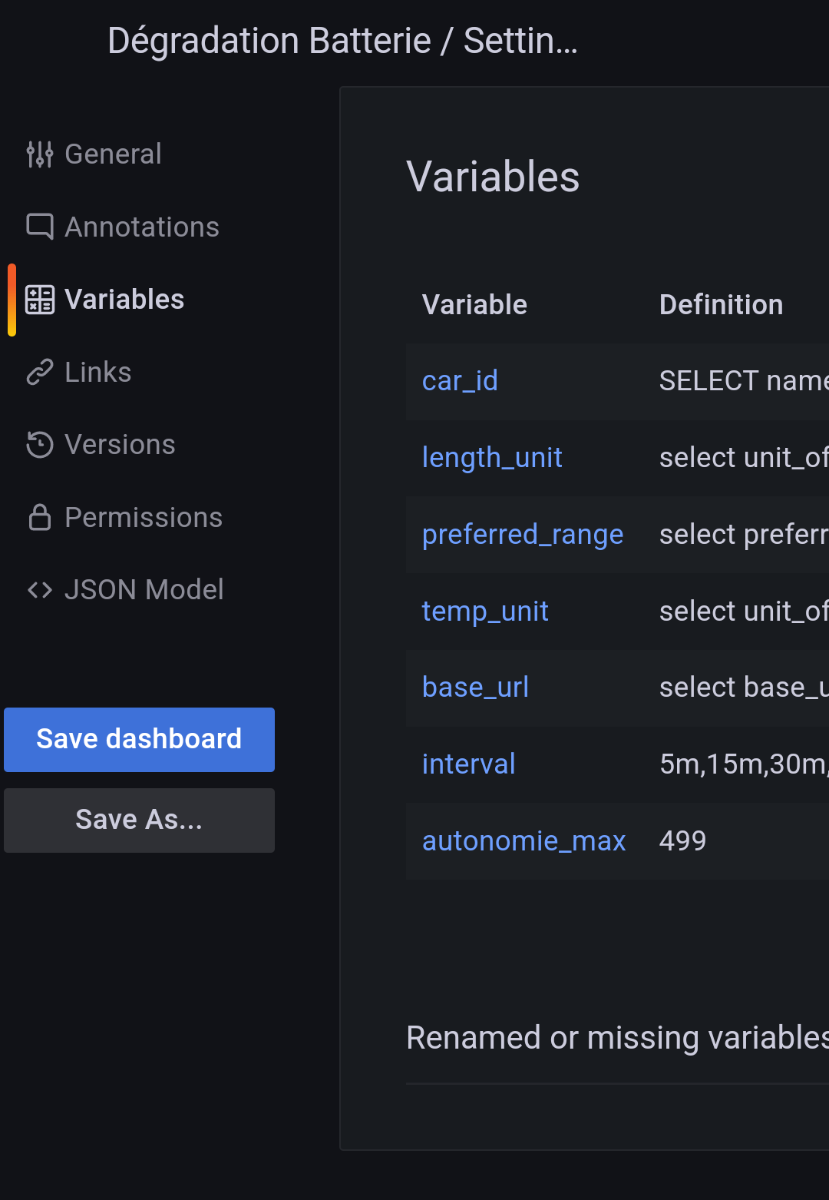Click the Dégradation Batterie / Settings title
This screenshot has width=829, height=1200.
pos(342,41)
